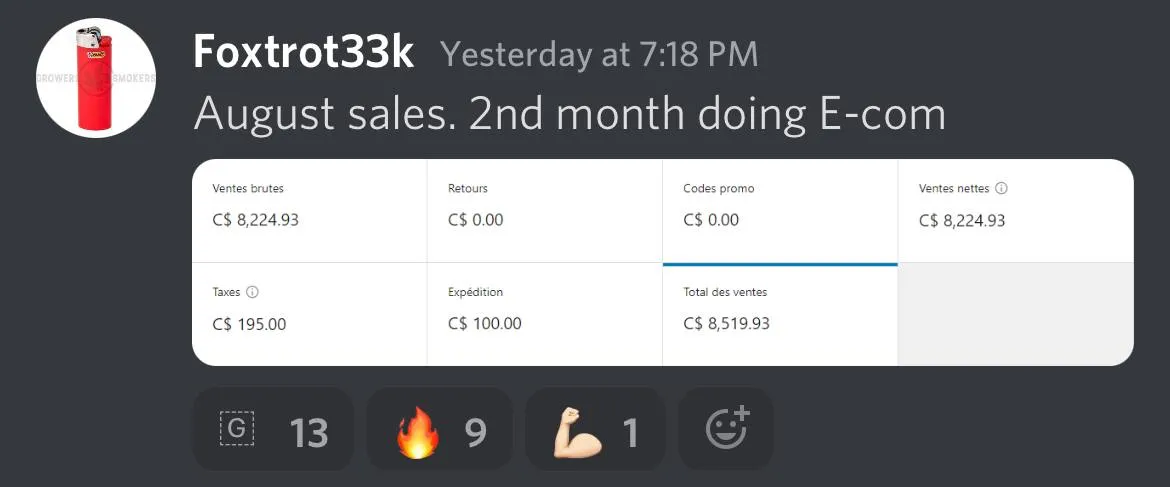Click the fire emoji in the reactions
1170x487 pixels.
418,431
